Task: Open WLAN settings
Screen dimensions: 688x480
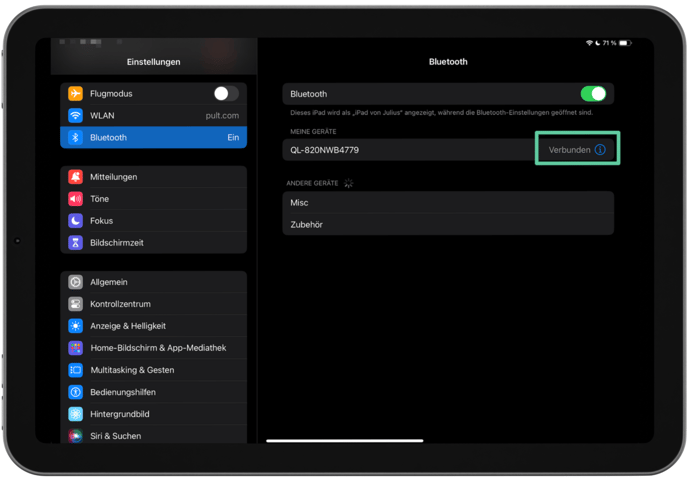Action: pos(154,115)
